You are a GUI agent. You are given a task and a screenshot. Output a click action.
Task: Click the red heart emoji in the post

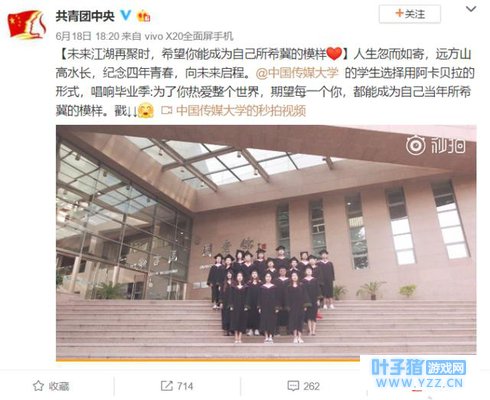point(334,54)
